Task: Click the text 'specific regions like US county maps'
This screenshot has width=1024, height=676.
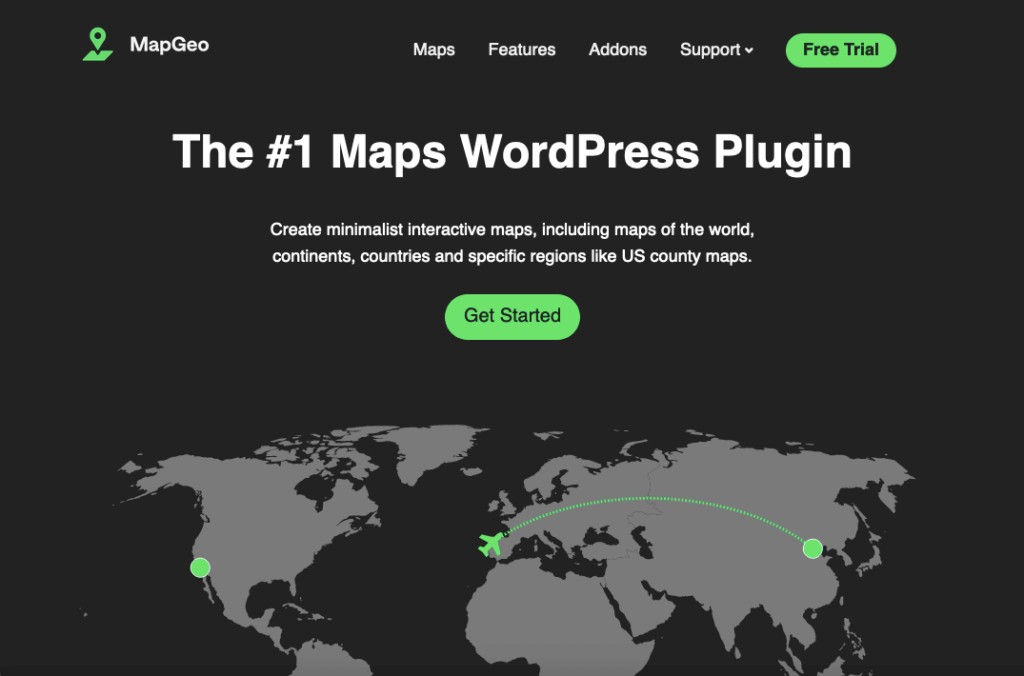Action: coord(609,256)
